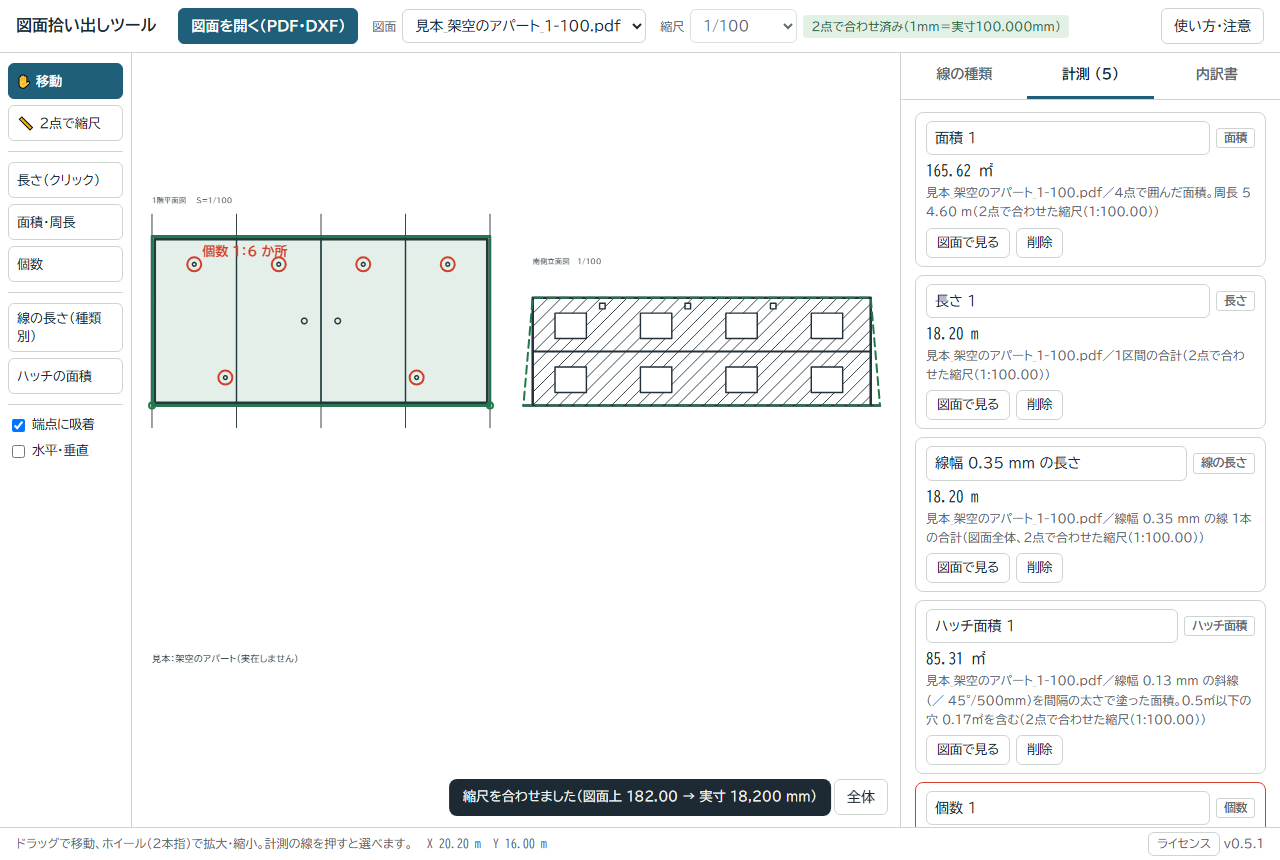Click the 個数 1:6 か所 count label
The image size is (1280, 860).
tap(245, 251)
